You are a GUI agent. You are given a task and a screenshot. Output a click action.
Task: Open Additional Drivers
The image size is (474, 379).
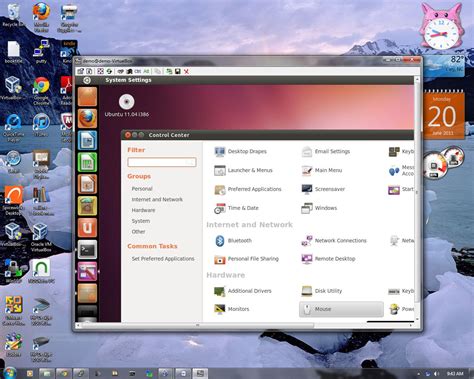point(243,291)
